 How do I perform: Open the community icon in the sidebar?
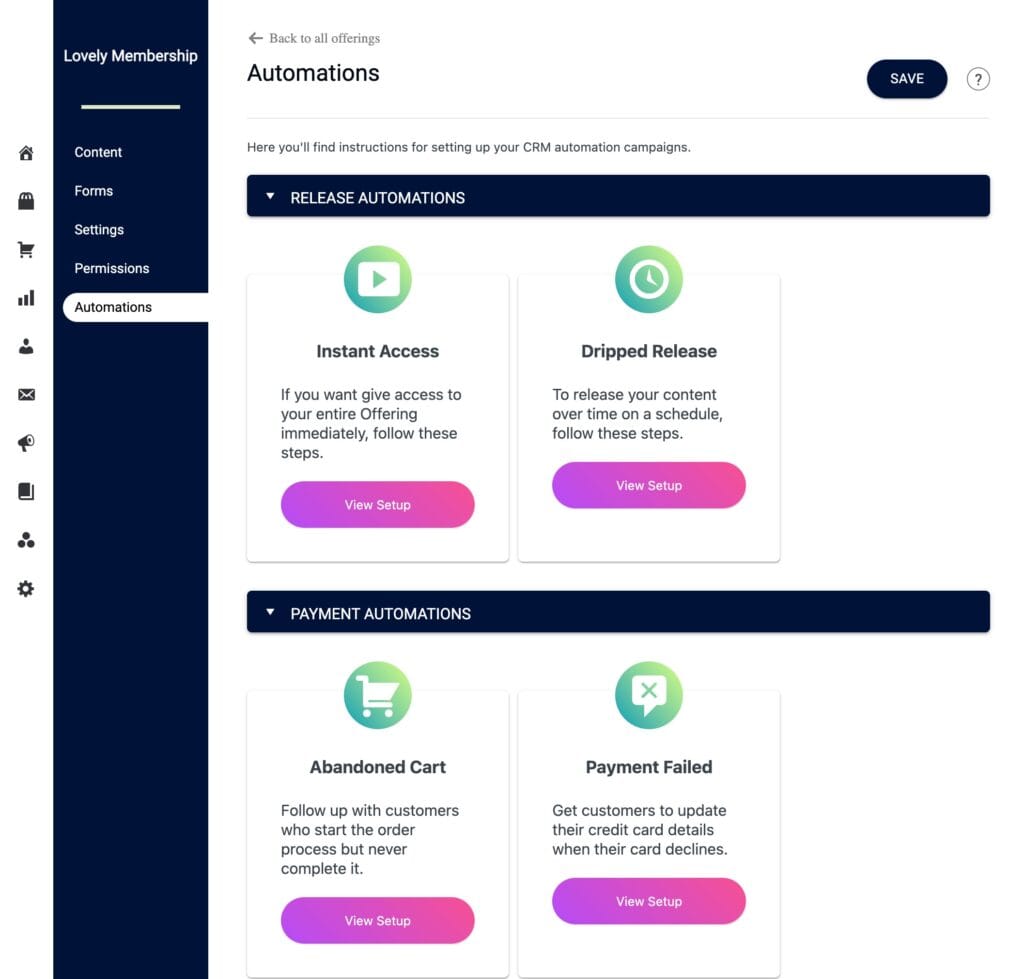[x=25, y=540]
